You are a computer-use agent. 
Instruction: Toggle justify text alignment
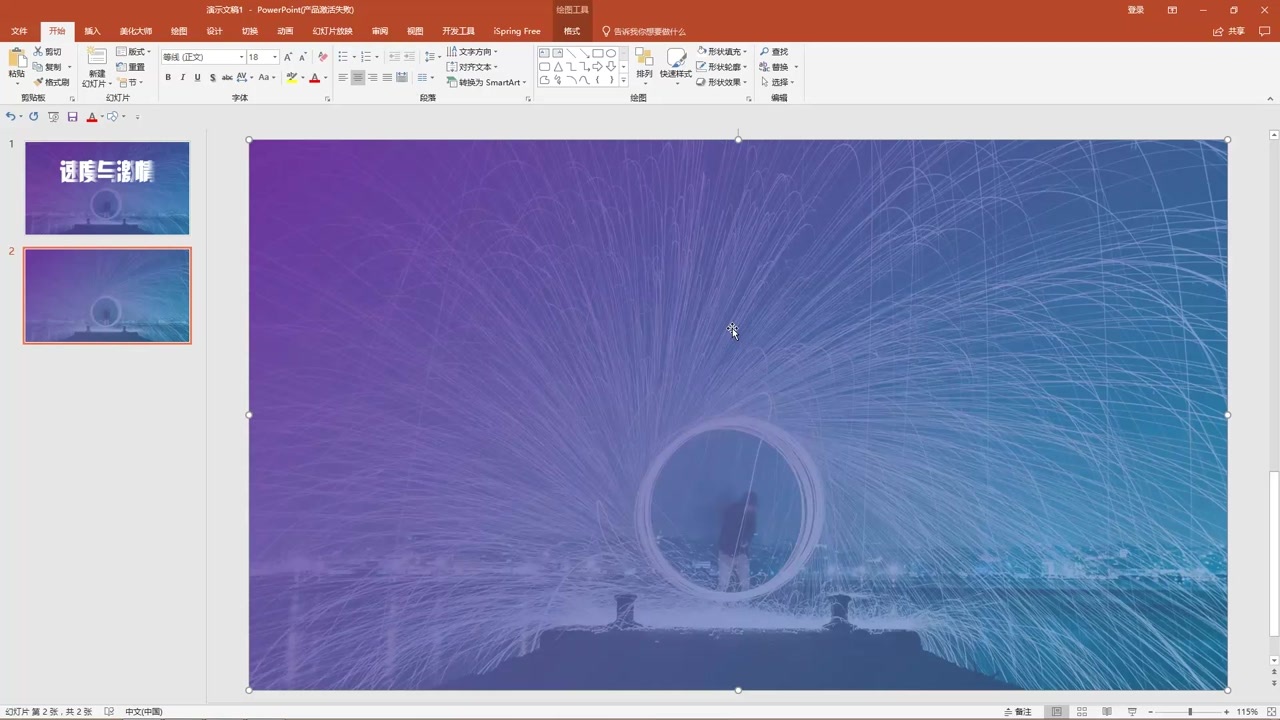pos(387,77)
